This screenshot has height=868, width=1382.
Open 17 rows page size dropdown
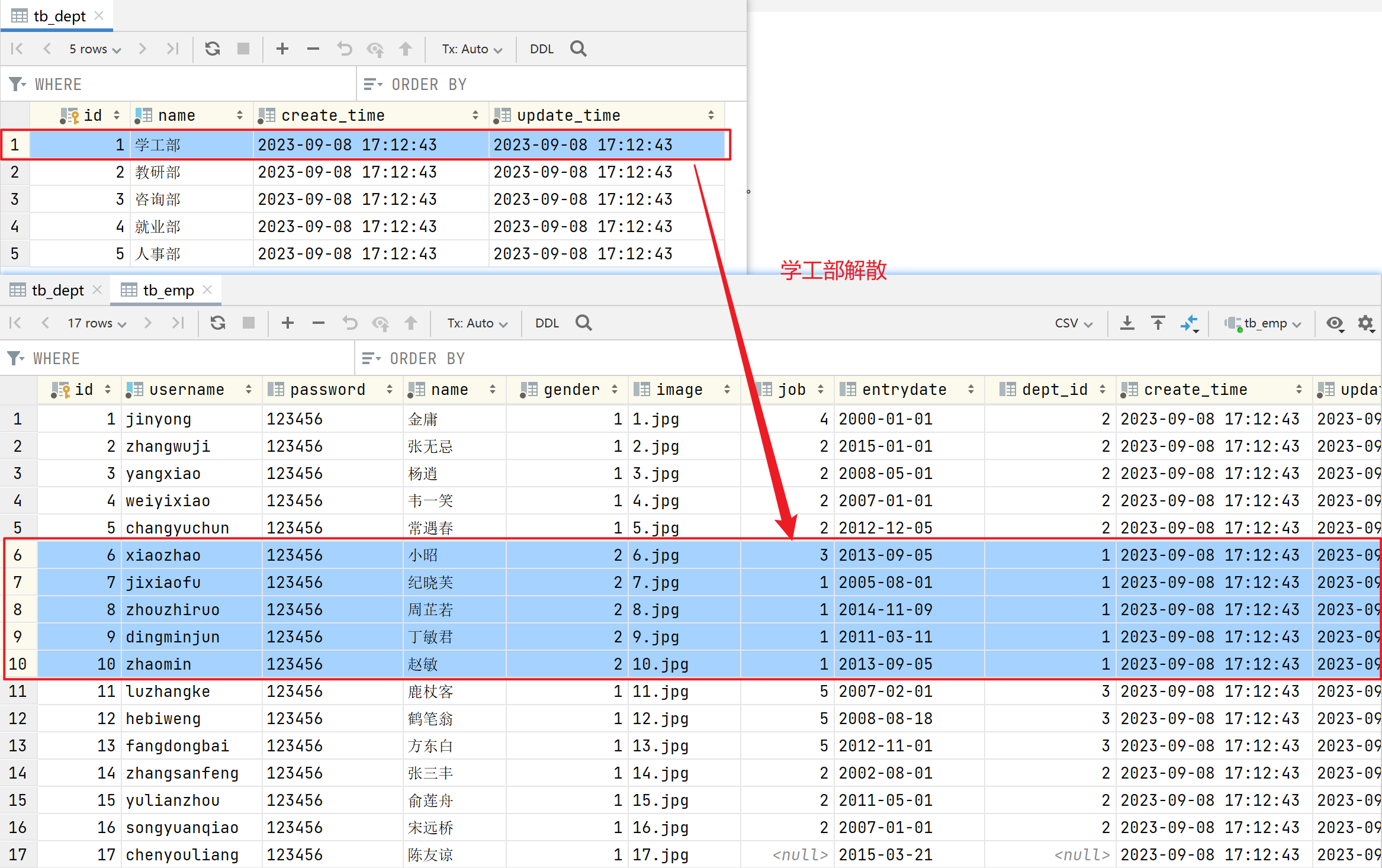[97, 323]
